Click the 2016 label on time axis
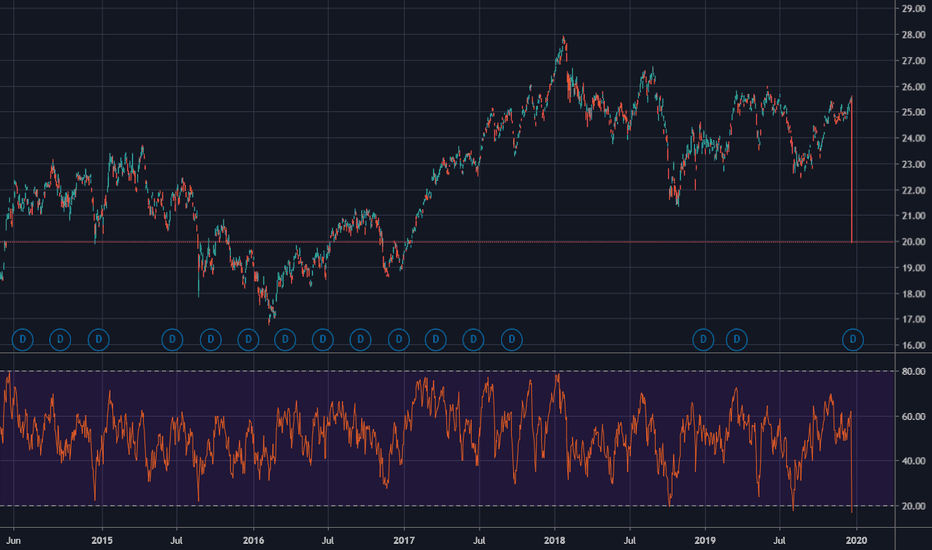 point(254,540)
